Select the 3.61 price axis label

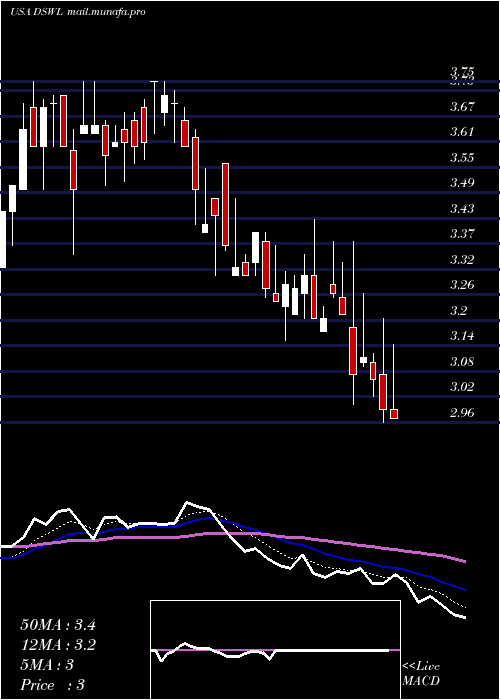(462, 132)
